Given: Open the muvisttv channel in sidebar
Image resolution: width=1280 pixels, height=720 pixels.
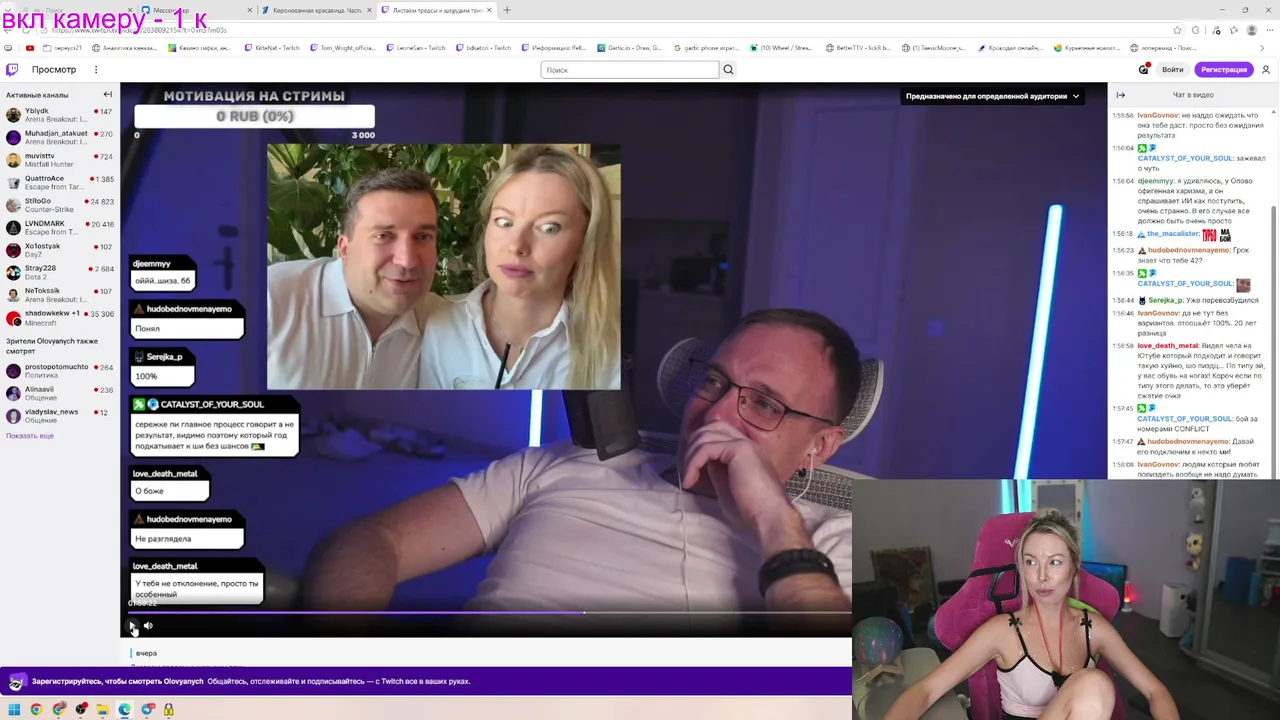Looking at the screenshot, I should (58, 160).
